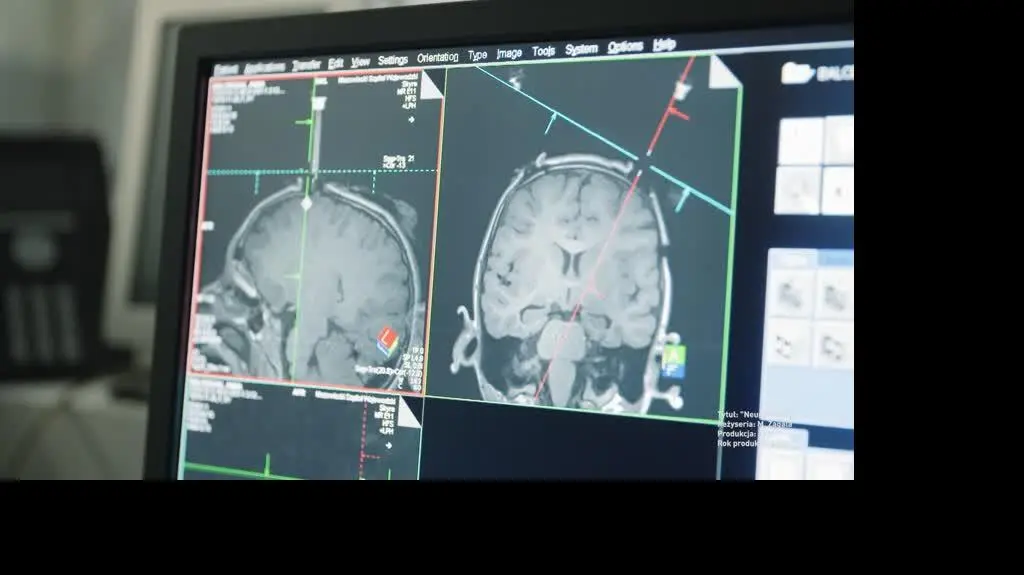Click the white handle on sagittal green line
Viewport: 1024px width, 575px height.
tap(318, 103)
